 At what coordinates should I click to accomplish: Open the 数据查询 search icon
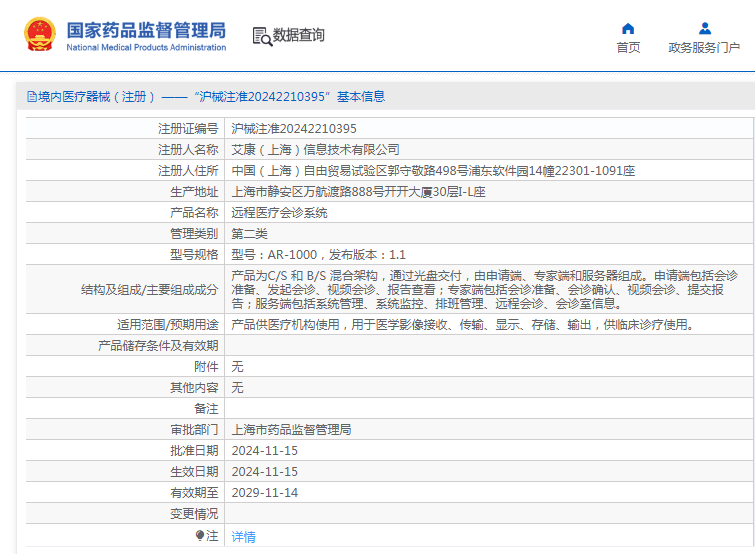tap(262, 36)
